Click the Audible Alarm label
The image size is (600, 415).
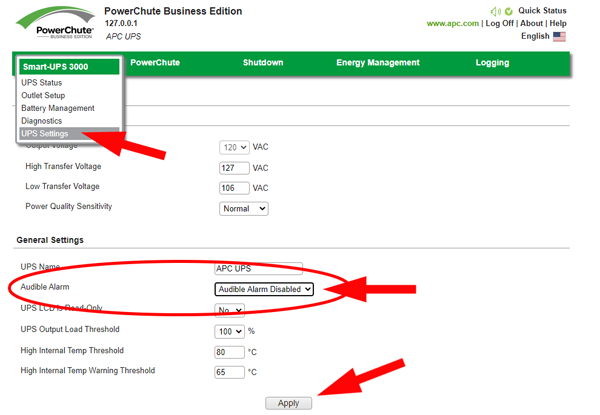pos(45,287)
